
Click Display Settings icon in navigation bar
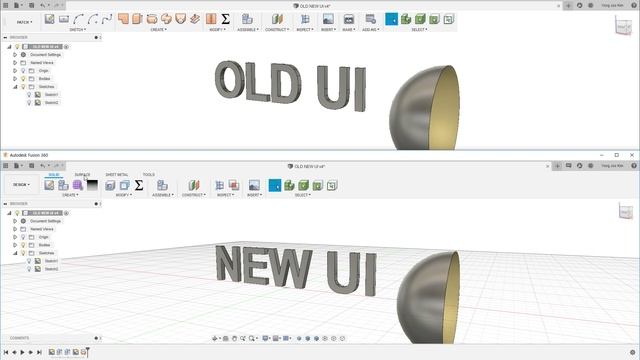(x=266, y=338)
